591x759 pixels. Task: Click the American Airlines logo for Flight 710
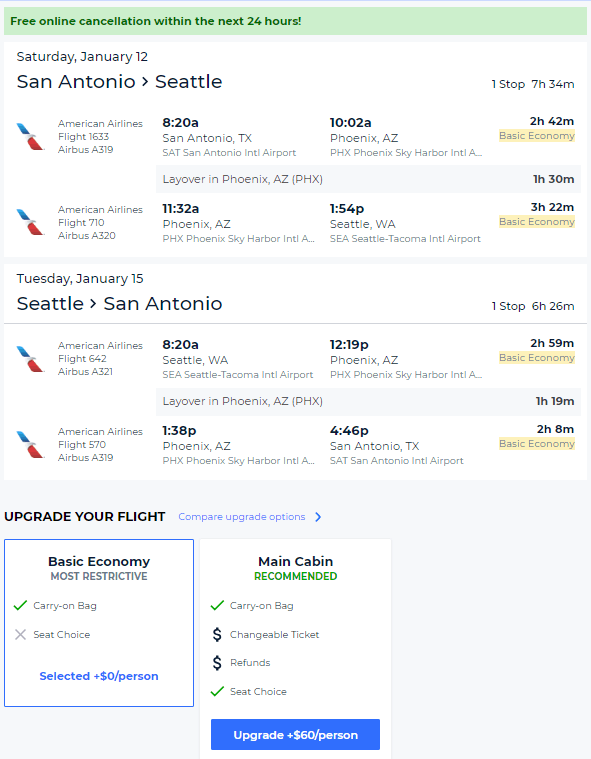pos(30,222)
